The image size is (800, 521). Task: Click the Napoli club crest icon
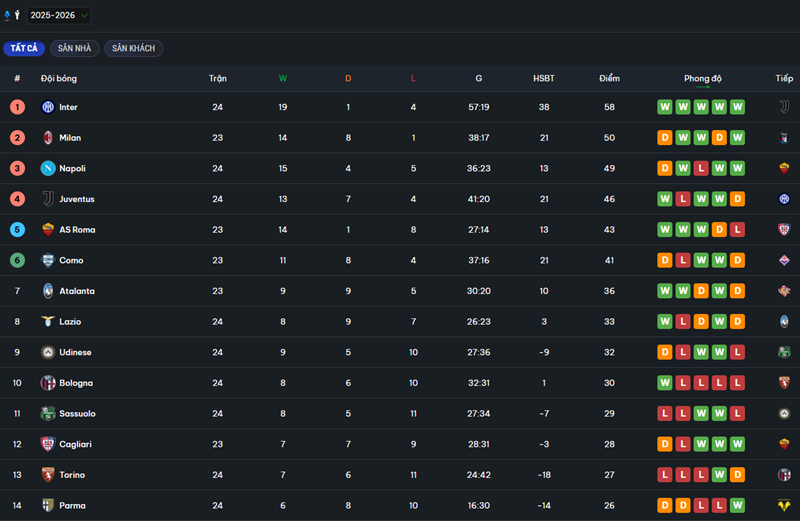click(47, 168)
